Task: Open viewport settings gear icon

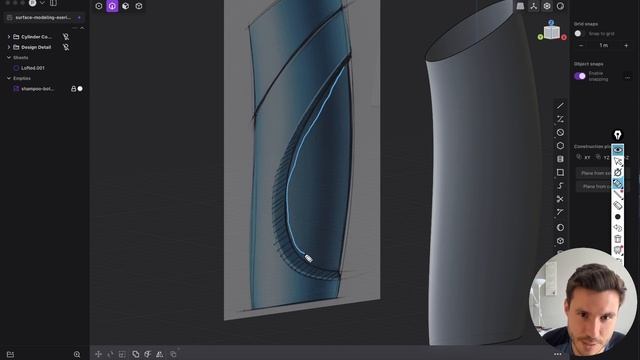Action: pyautogui.click(x=547, y=6)
